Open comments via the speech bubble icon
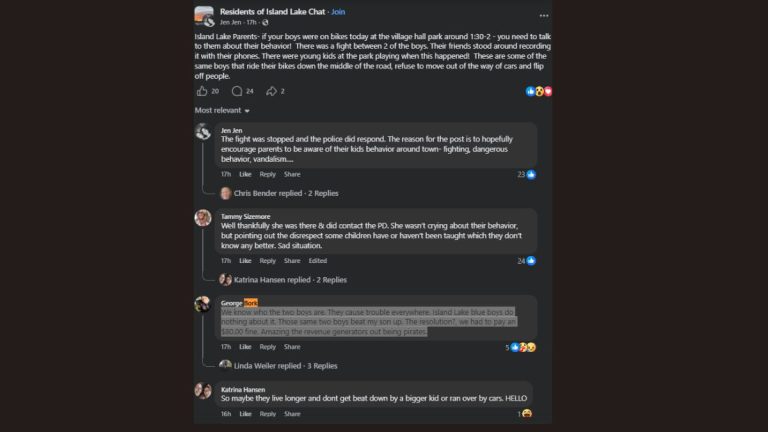The width and height of the screenshot is (768, 432). 237,91
